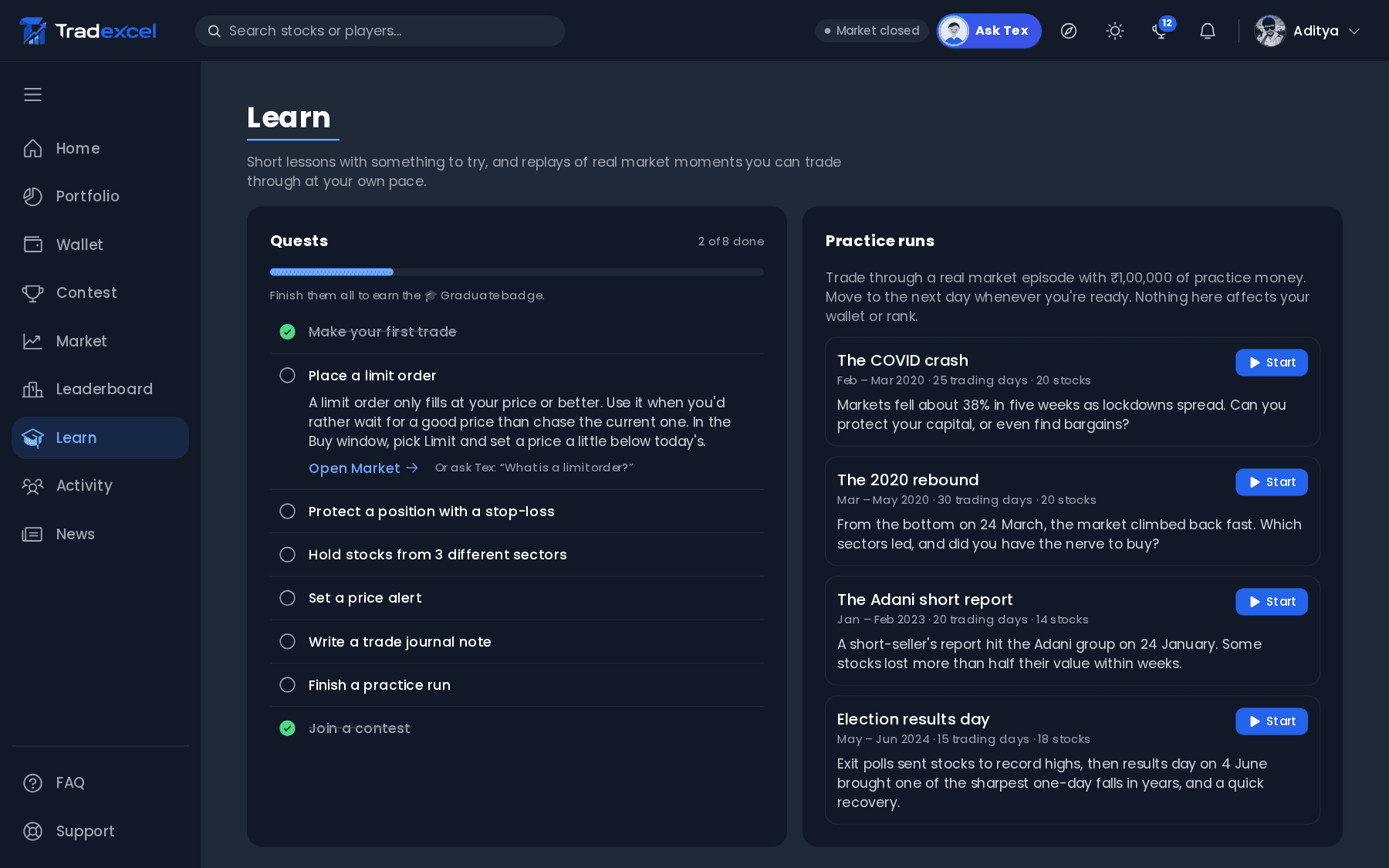Check the 'Set a price alert' circle

pos(287,598)
